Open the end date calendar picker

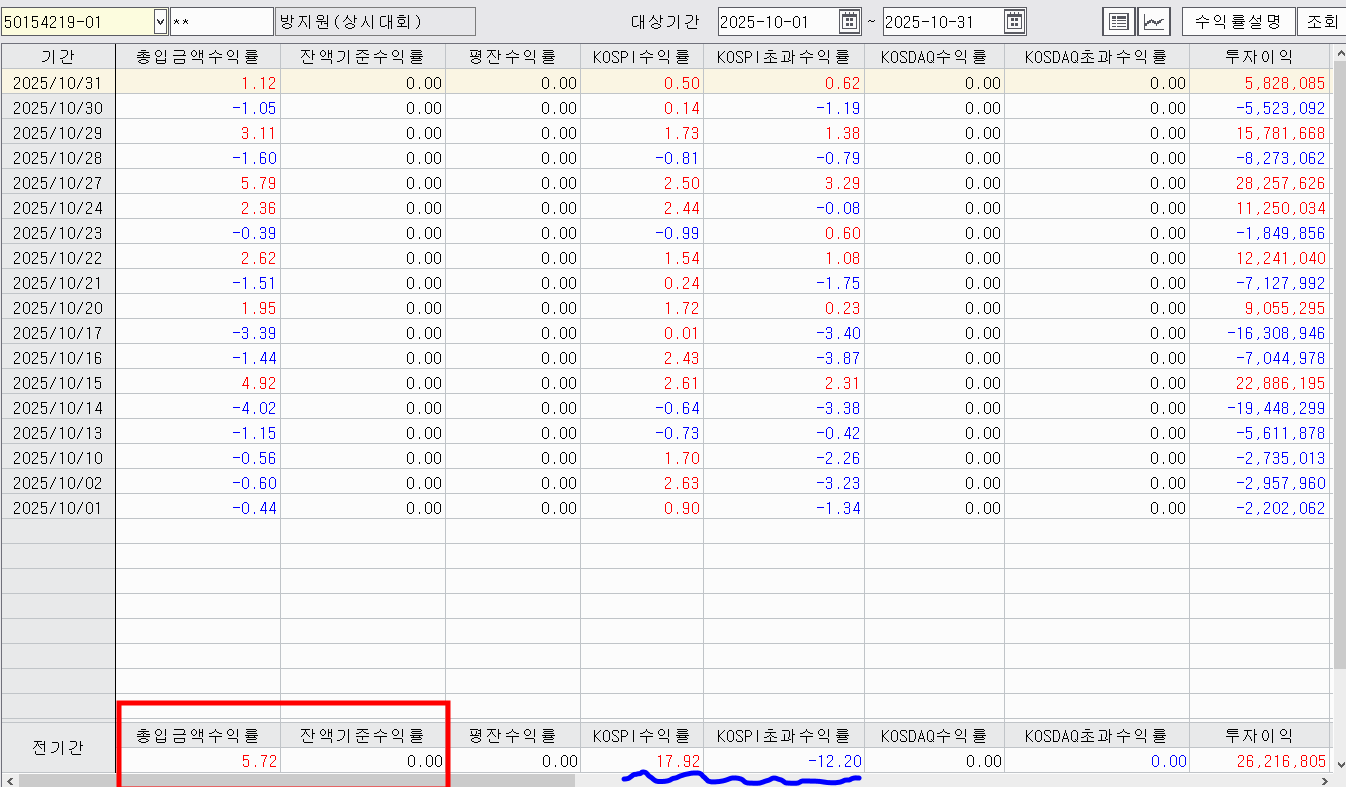tap(1014, 21)
